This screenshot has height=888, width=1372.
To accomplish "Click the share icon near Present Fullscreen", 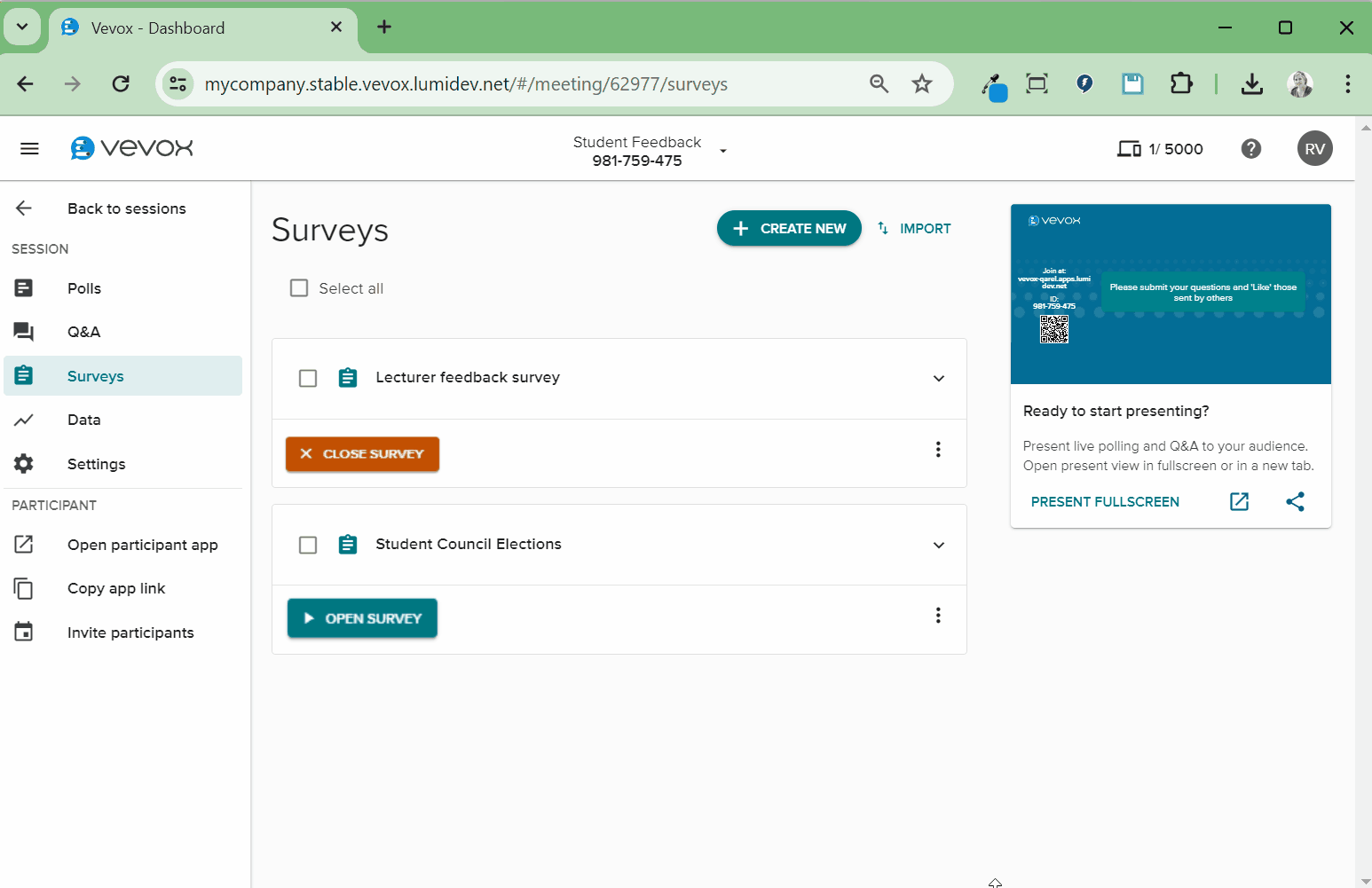I will click(x=1295, y=501).
